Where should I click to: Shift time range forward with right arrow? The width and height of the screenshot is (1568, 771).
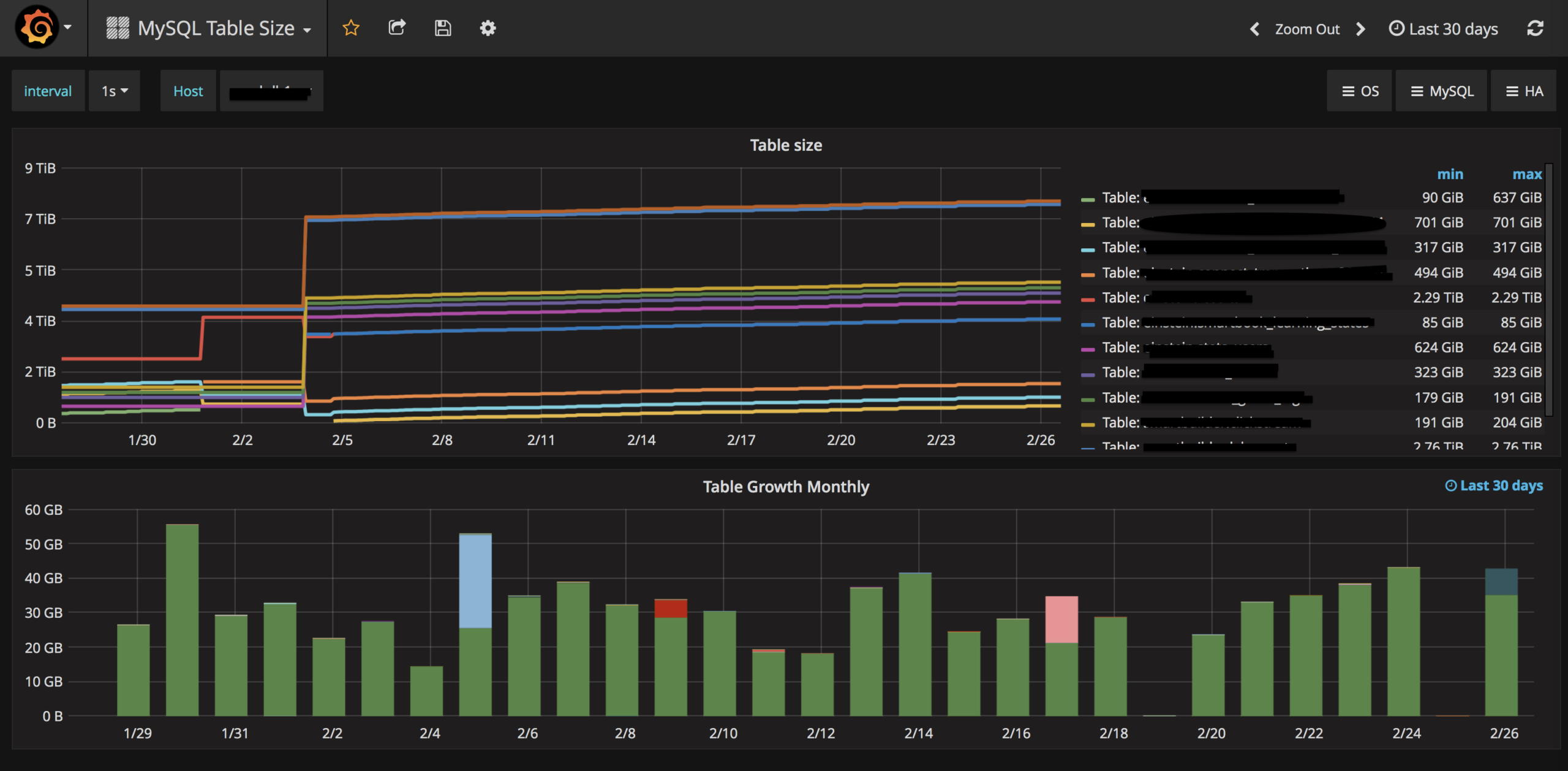click(1360, 29)
